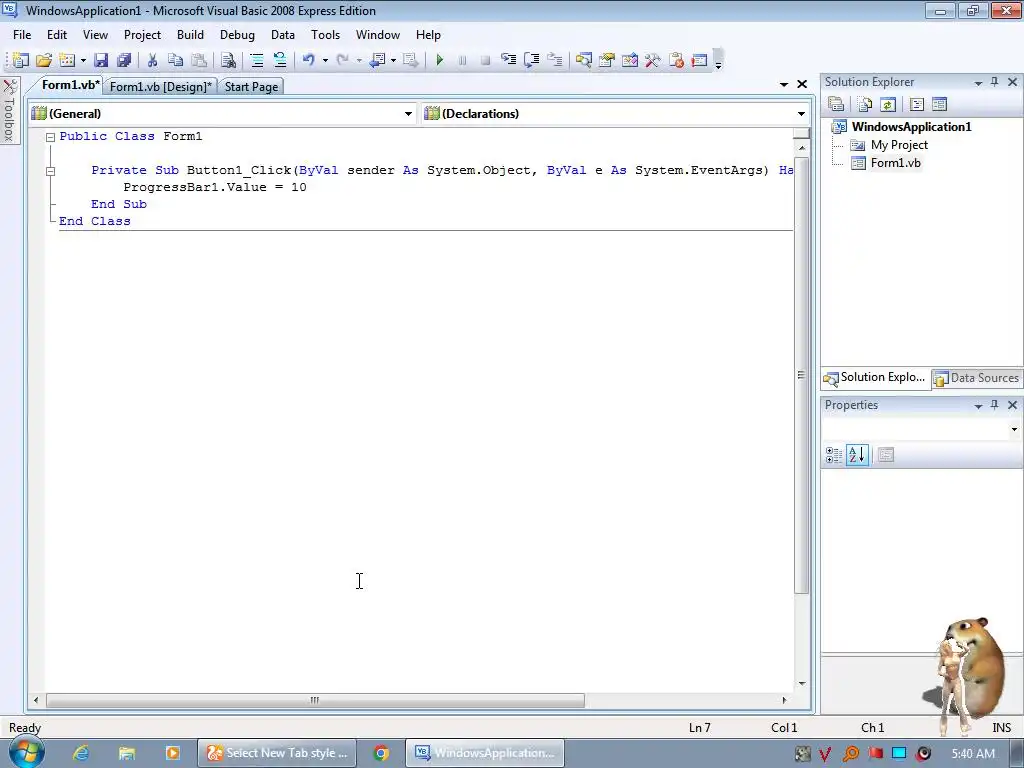Select WindowsApplication1 project node
Image resolution: width=1024 pixels, height=768 pixels.
(911, 127)
